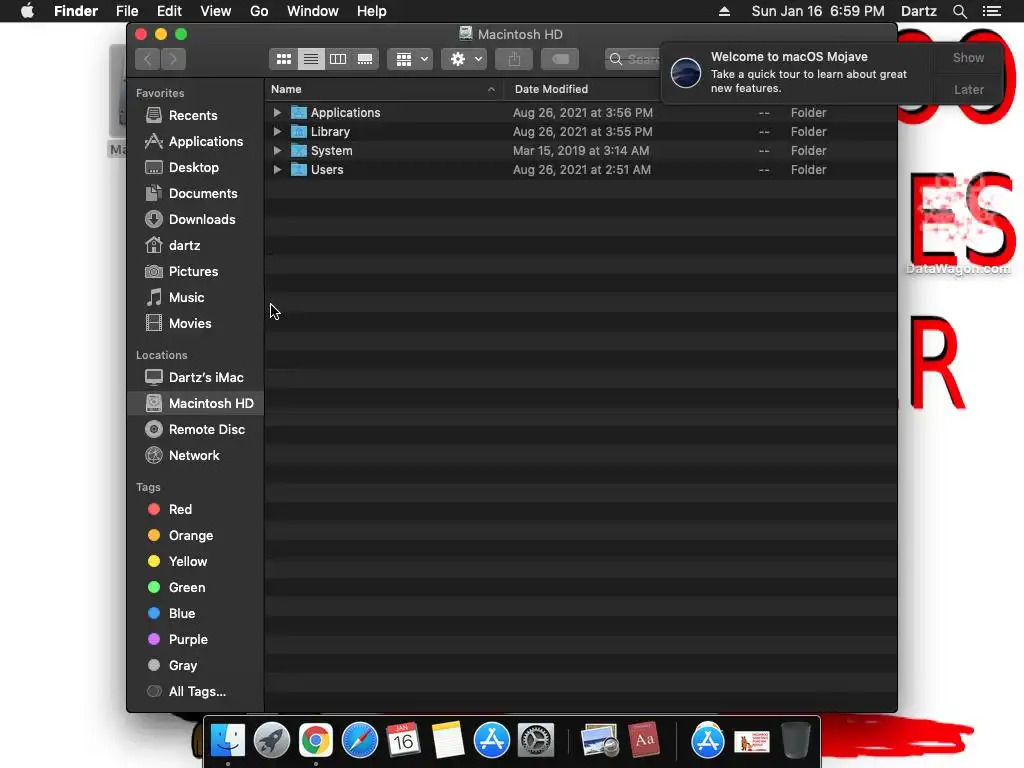Launch Google Chrome from the Dock
The height and width of the screenshot is (768, 1024).
315,741
